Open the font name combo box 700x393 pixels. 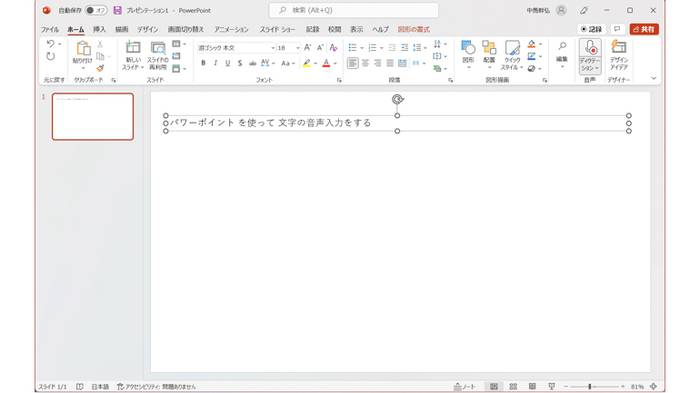tap(236, 48)
